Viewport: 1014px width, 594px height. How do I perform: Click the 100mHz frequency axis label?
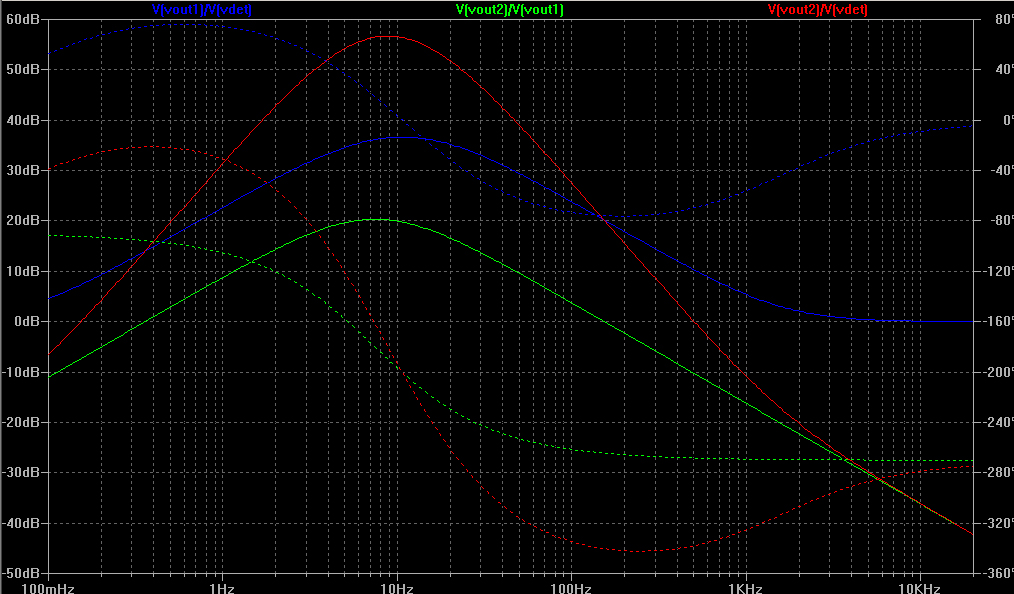pyautogui.click(x=49, y=588)
